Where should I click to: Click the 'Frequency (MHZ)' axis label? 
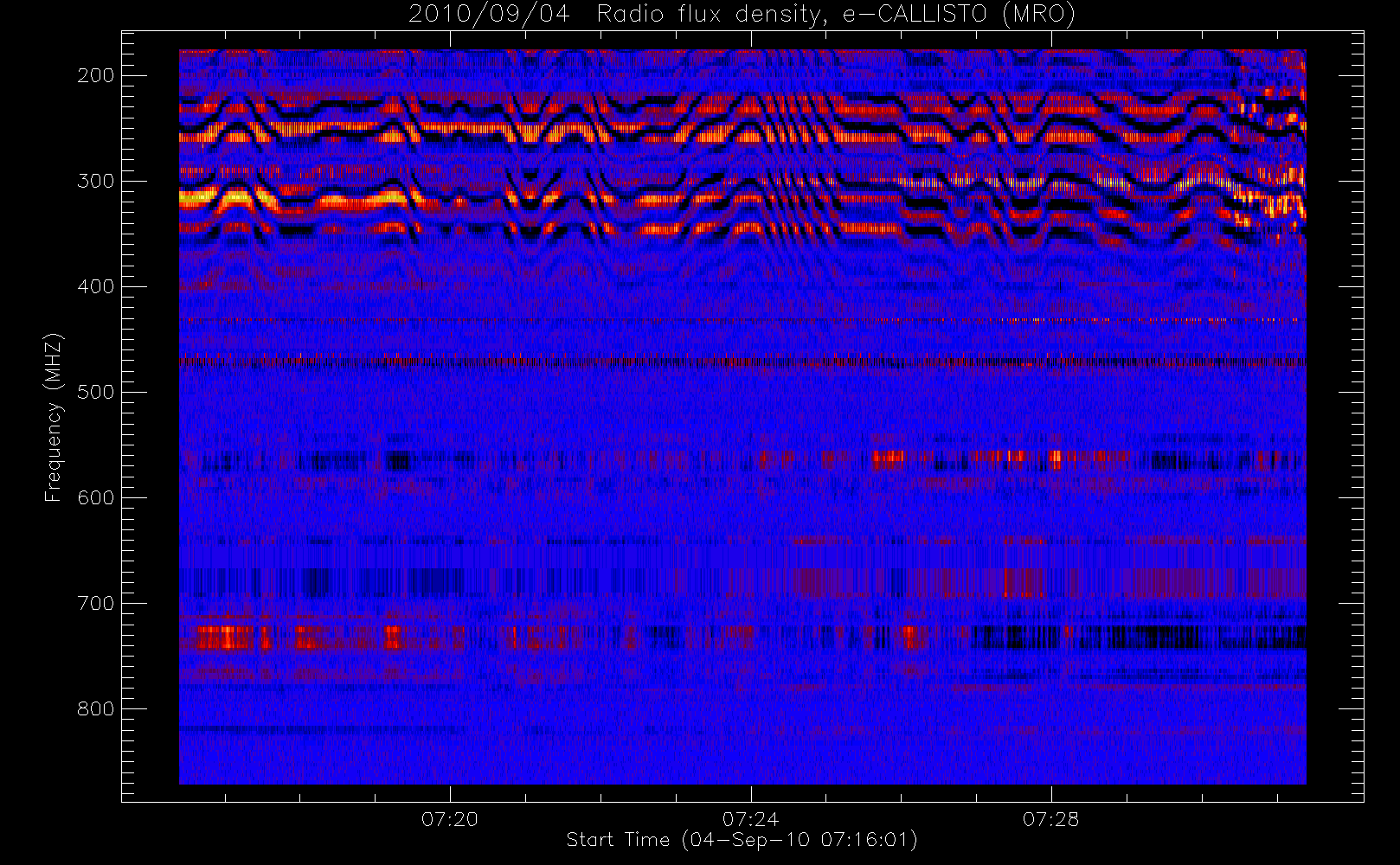click(54, 417)
